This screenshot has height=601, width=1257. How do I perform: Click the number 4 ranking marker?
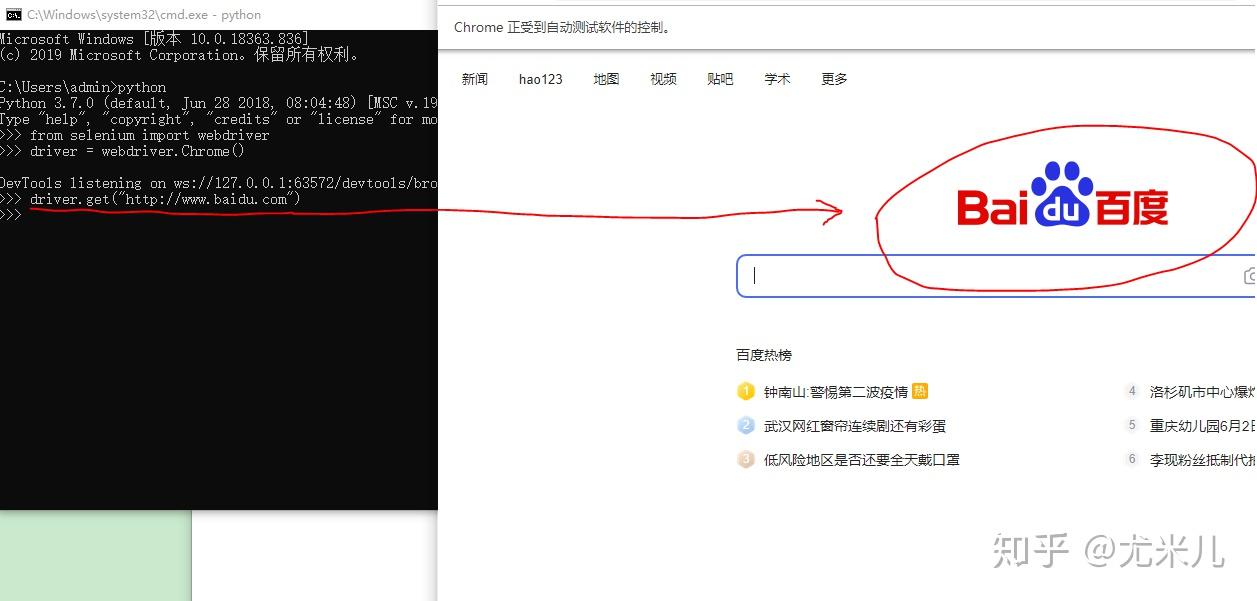pyautogui.click(x=1131, y=391)
